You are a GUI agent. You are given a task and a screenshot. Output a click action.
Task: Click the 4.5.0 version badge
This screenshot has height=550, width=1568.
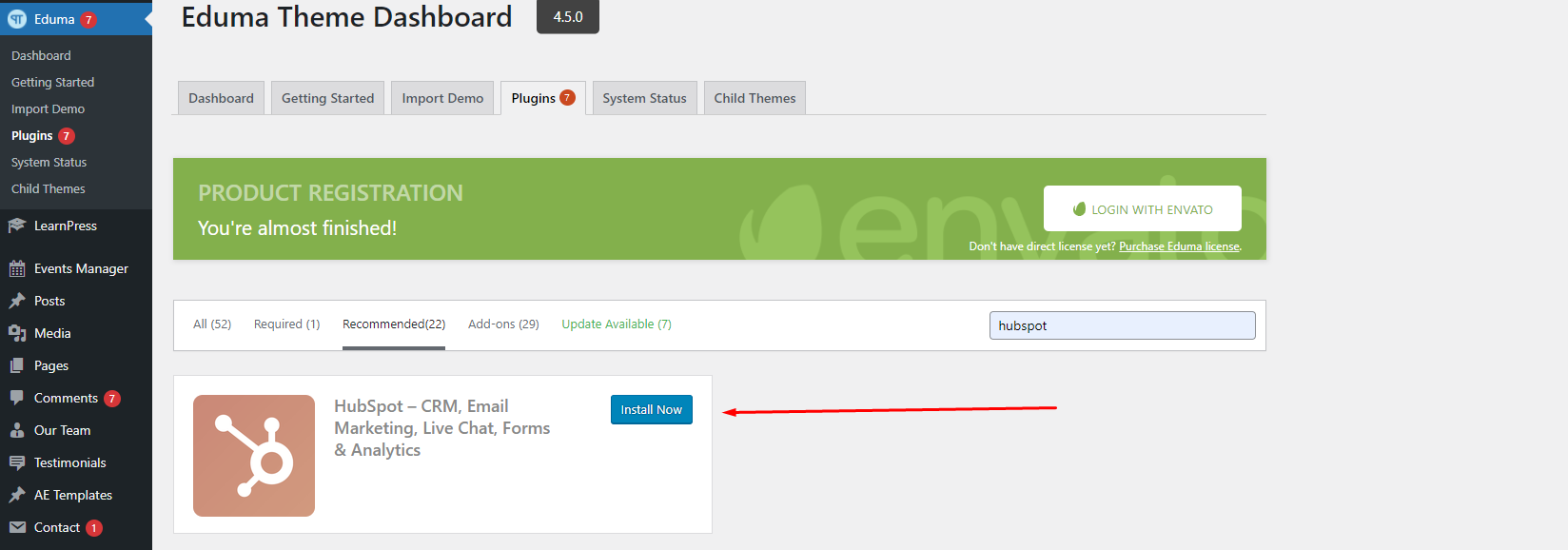(568, 16)
